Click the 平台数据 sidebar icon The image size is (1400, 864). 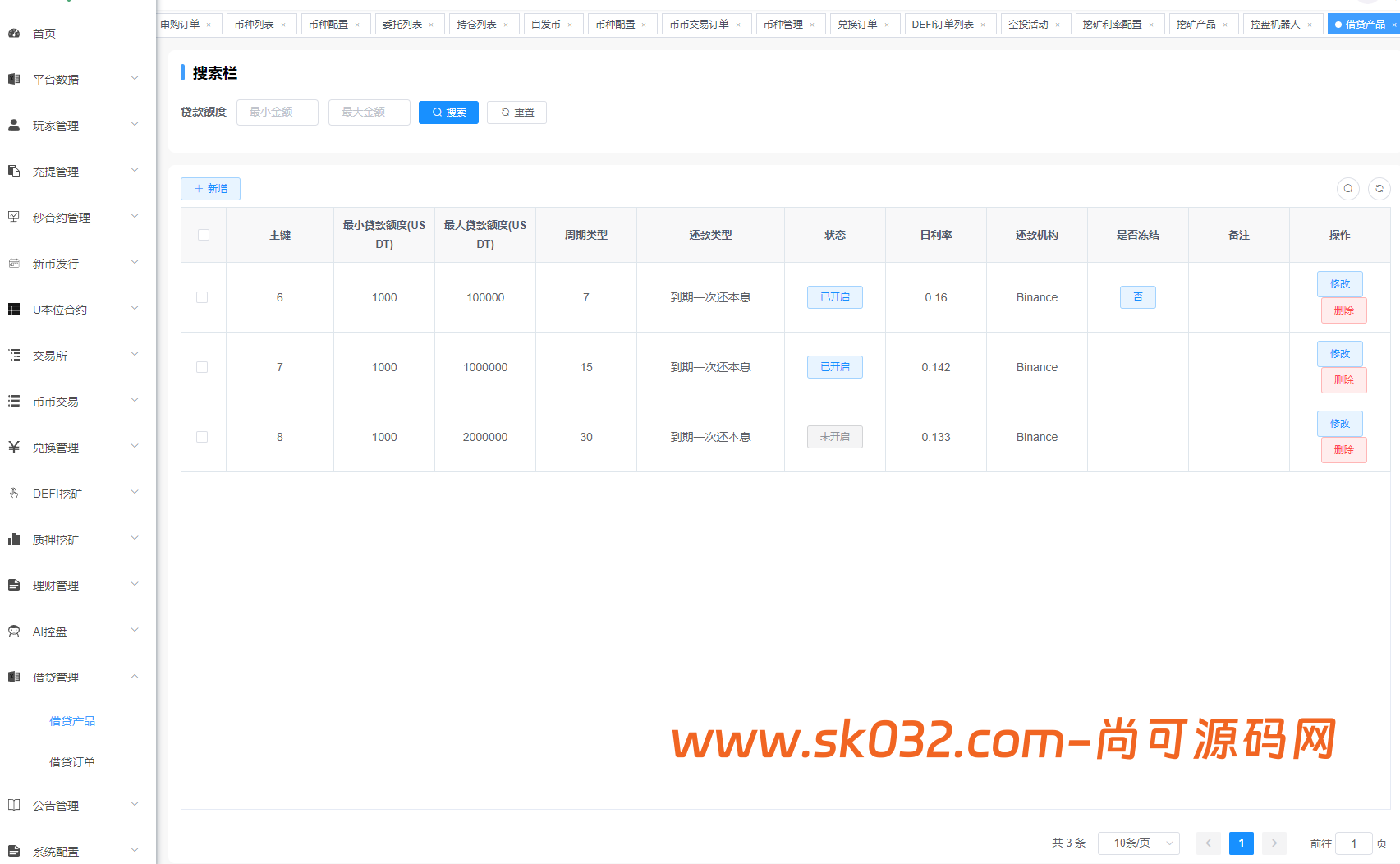point(14,80)
